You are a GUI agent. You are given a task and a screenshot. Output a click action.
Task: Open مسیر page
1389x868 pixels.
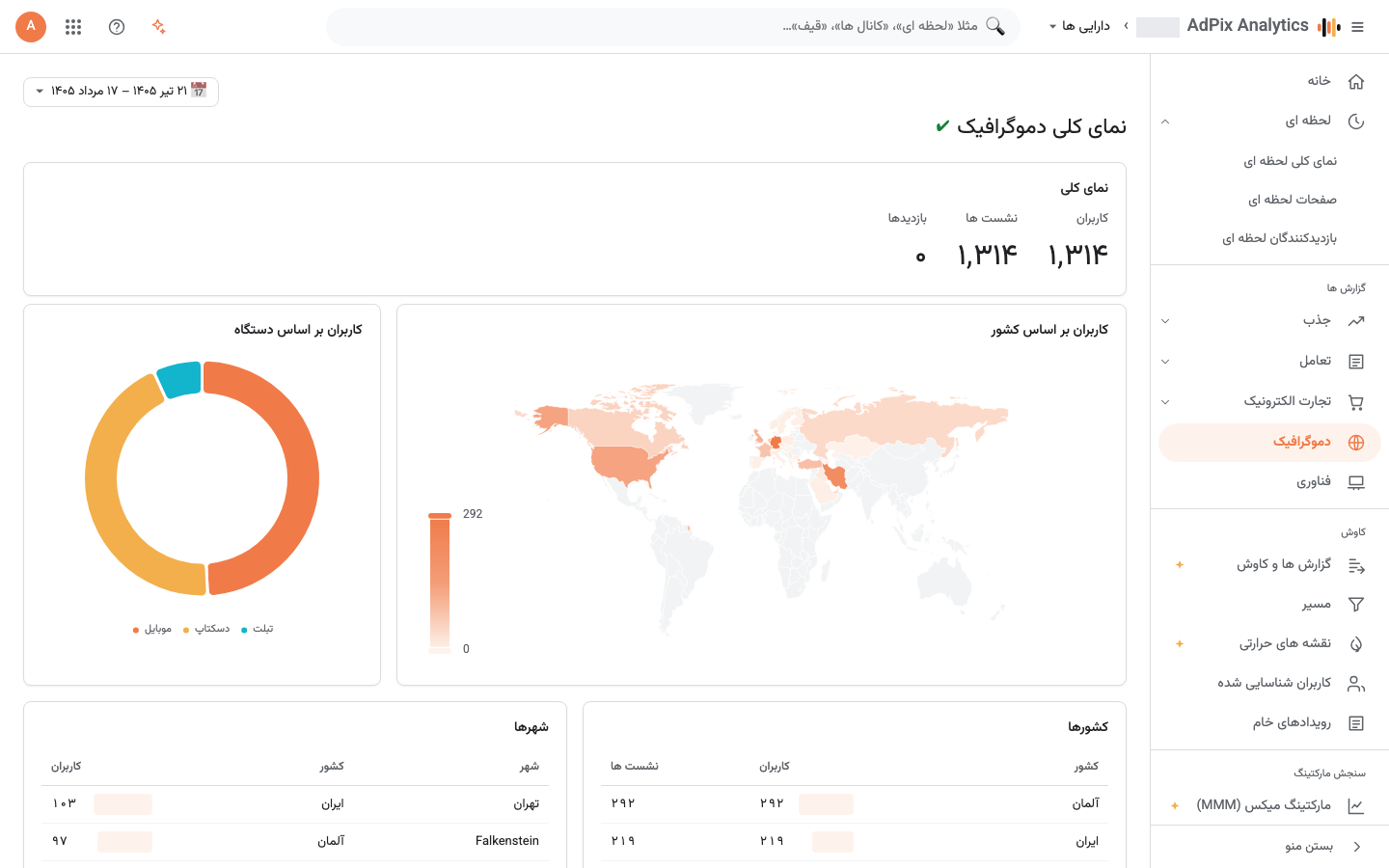1269,605
